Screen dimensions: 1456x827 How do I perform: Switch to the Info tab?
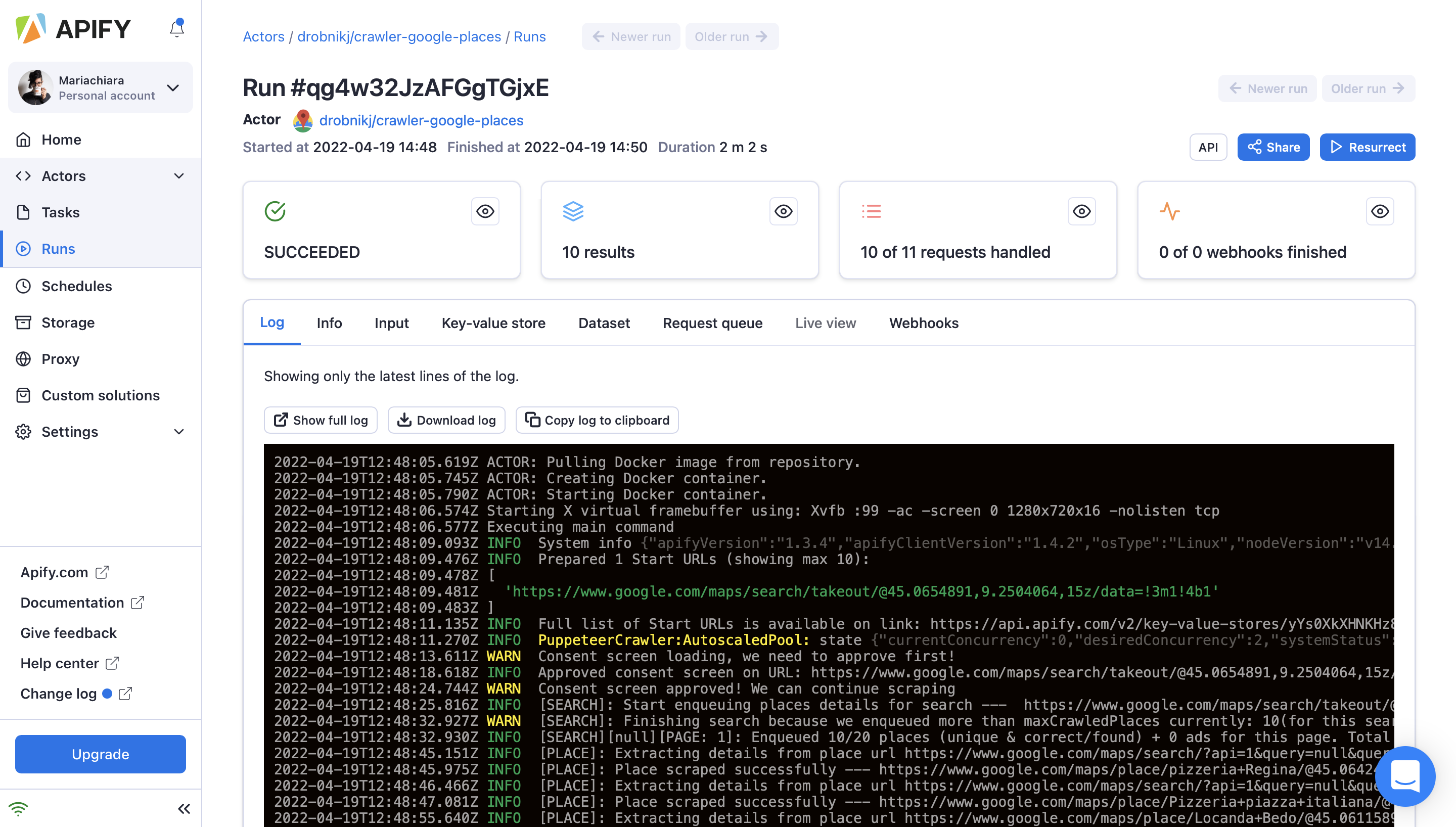click(329, 323)
